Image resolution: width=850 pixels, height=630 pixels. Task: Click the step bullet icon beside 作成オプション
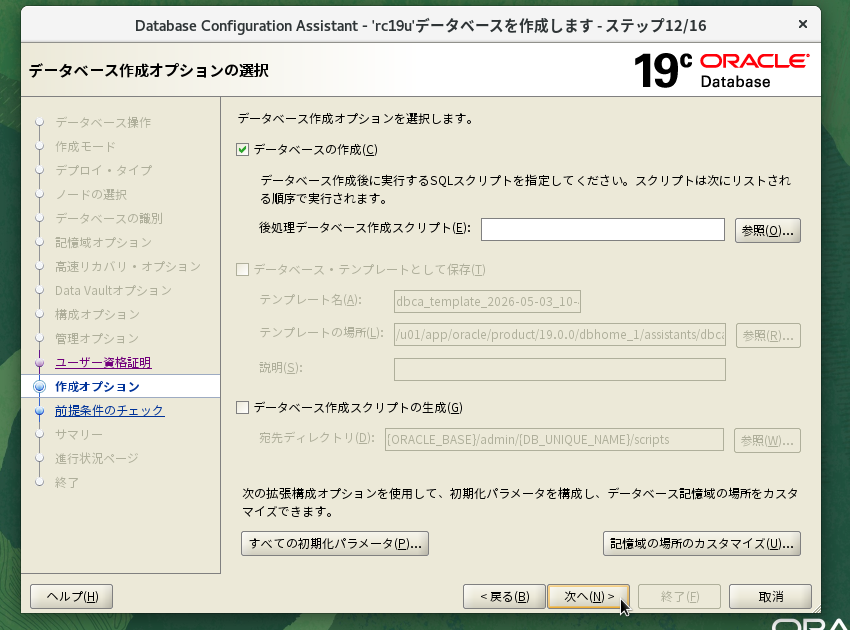coord(40,387)
